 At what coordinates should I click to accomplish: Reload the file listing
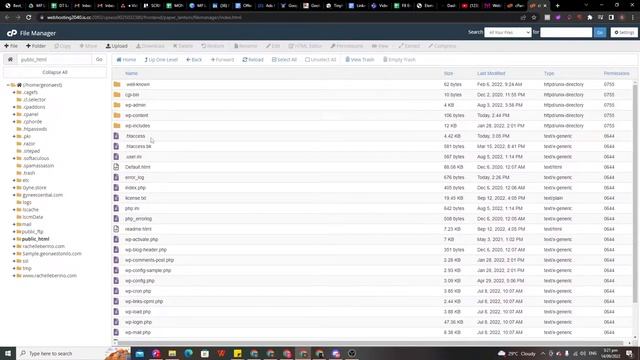(253, 60)
